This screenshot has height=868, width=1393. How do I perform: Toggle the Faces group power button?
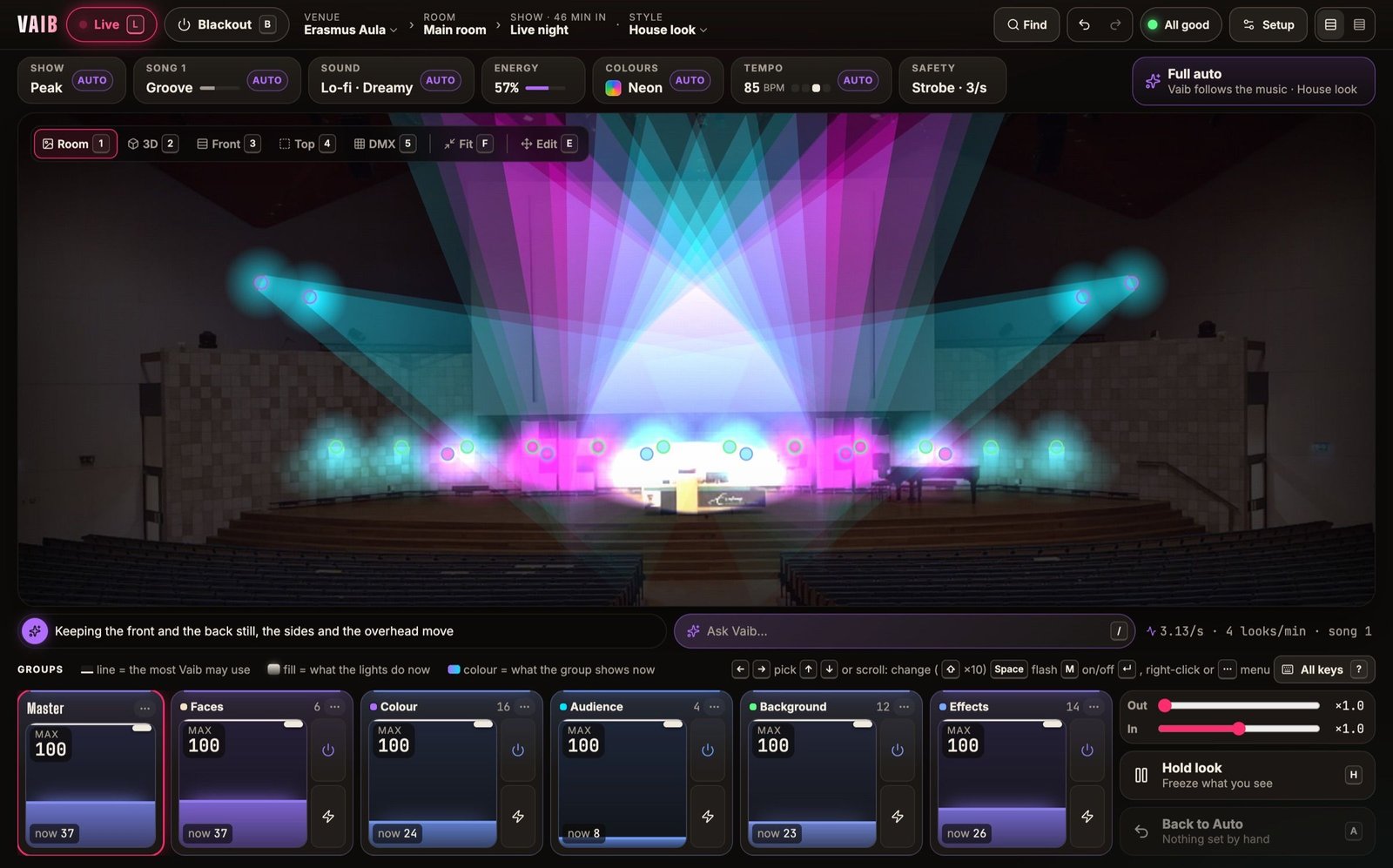(x=328, y=750)
